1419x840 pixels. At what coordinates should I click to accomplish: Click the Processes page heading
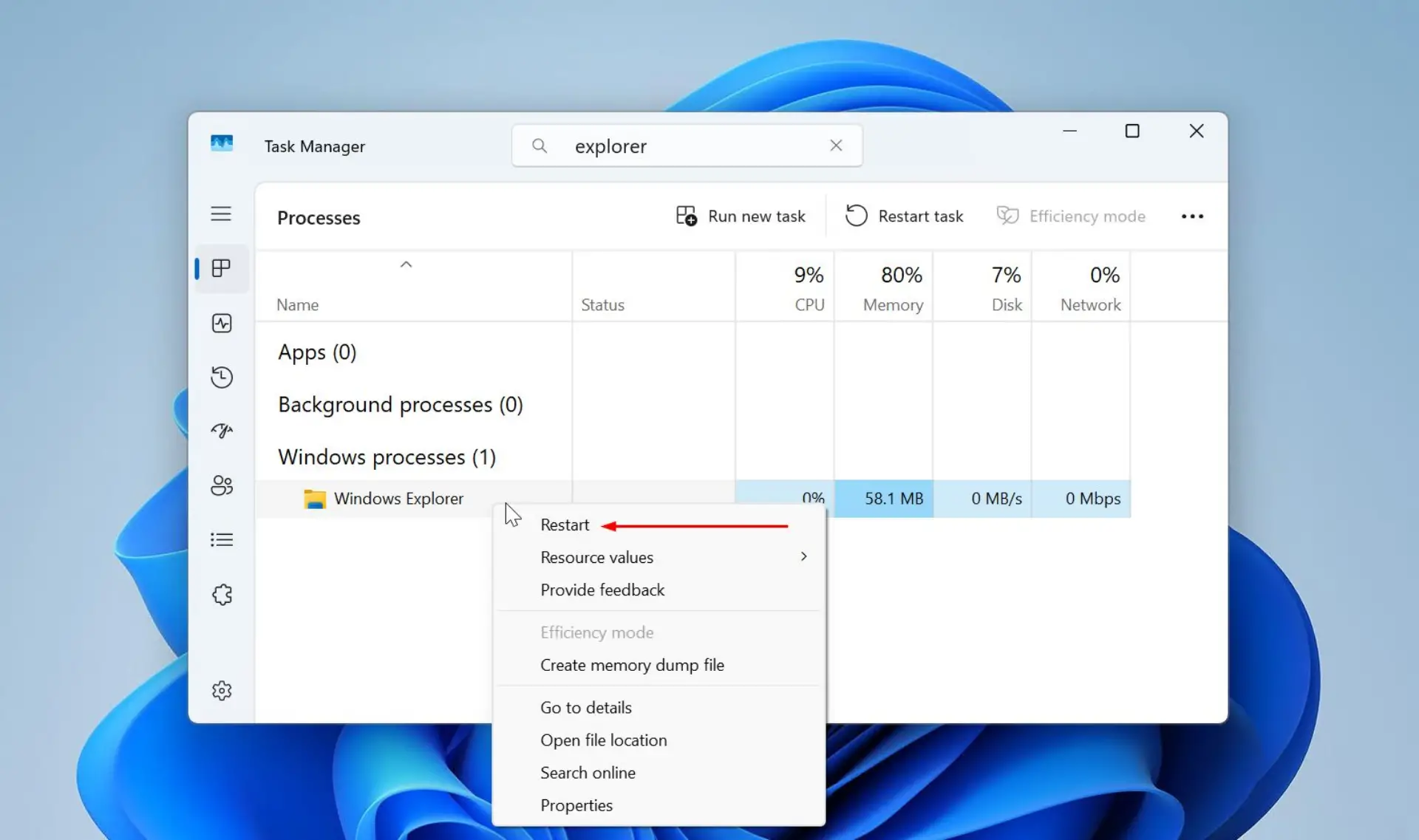point(319,218)
